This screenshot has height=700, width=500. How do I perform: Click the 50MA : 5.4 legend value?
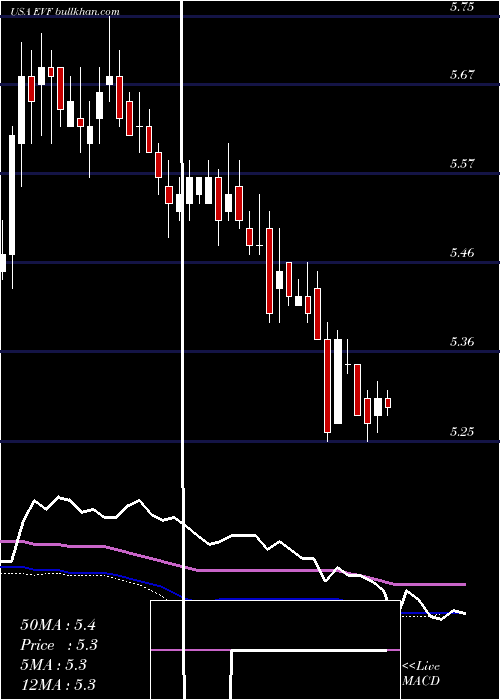coord(58,625)
